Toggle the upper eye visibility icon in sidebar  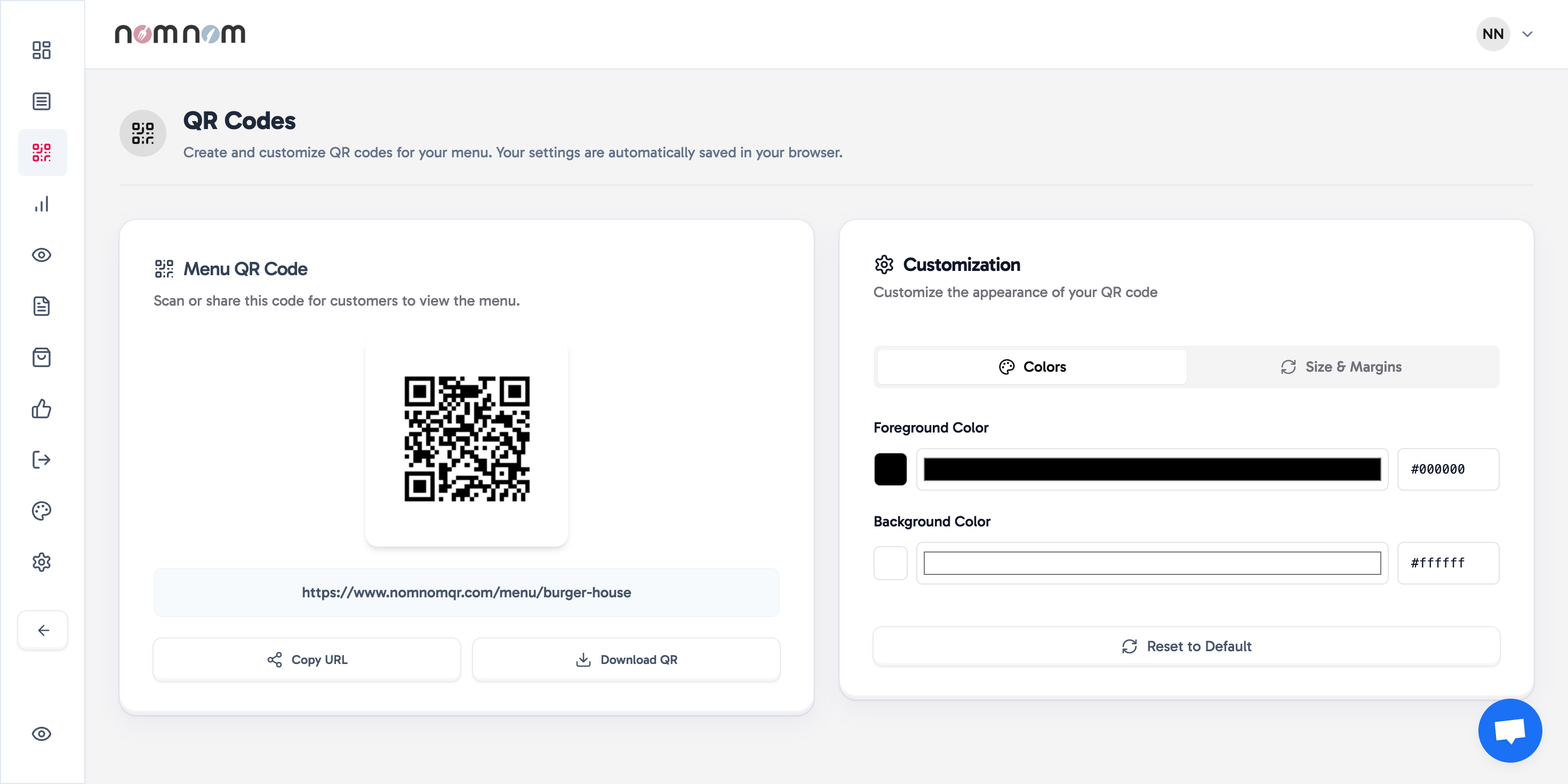pyautogui.click(x=42, y=255)
